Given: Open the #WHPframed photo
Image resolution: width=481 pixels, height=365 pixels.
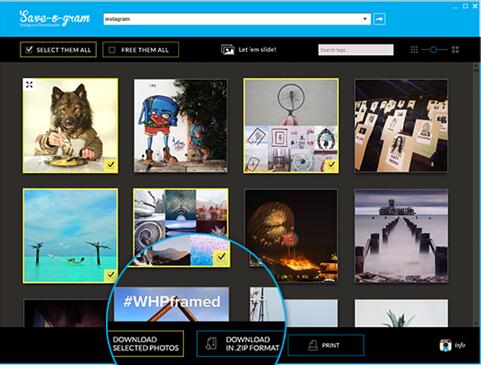Looking at the screenshot, I should (x=171, y=304).
